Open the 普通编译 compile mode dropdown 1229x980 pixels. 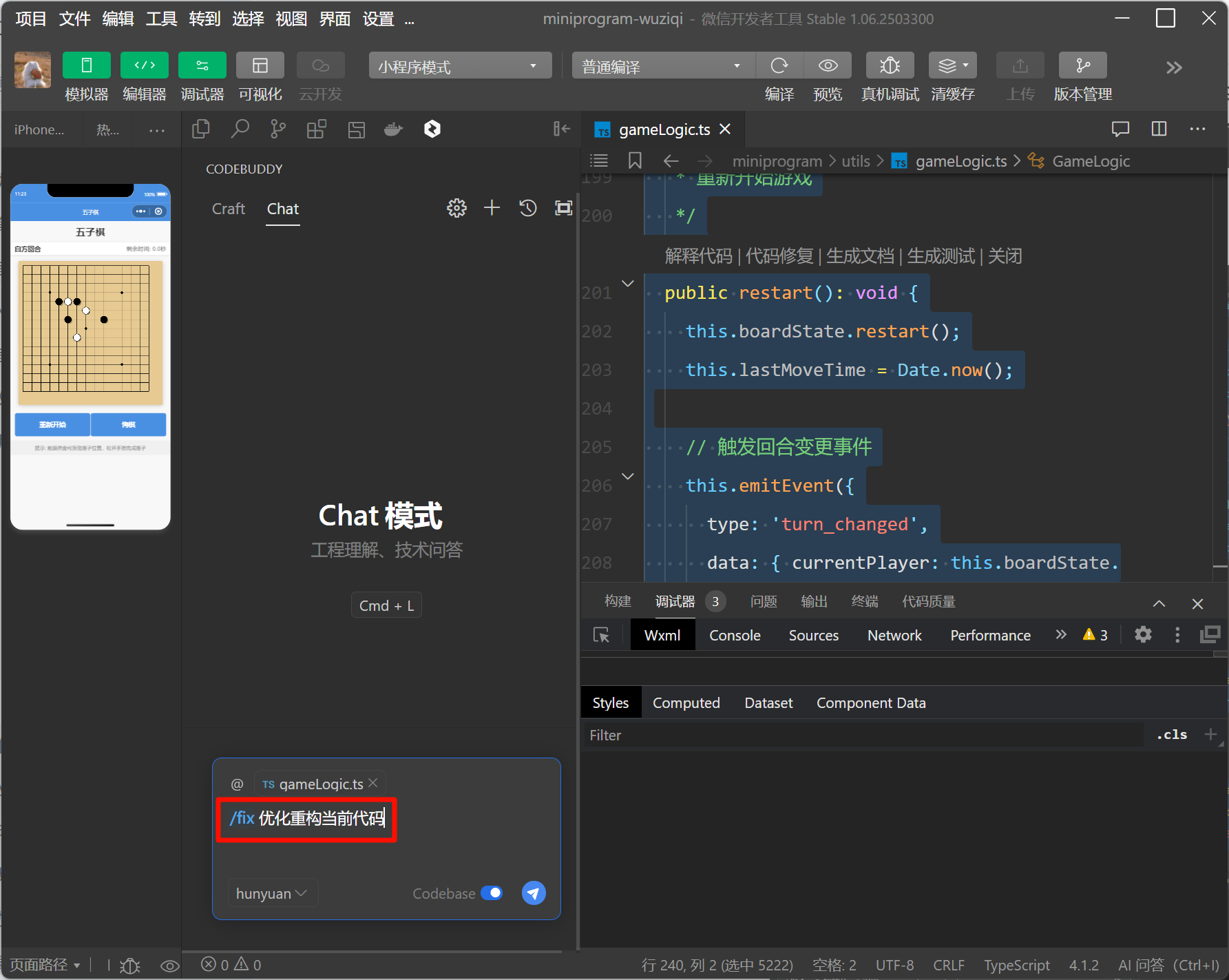coord(662,66)
